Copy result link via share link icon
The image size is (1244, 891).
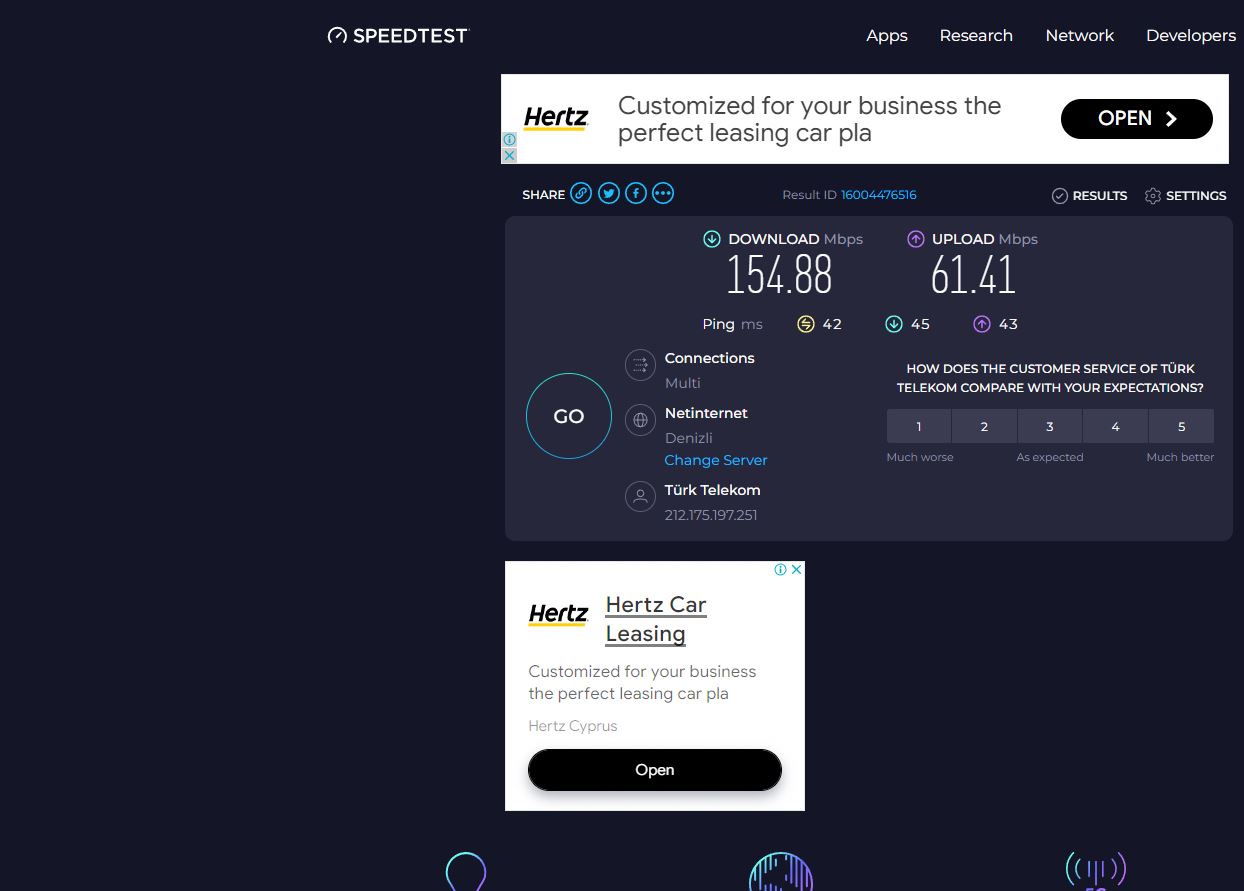point(581,194)
